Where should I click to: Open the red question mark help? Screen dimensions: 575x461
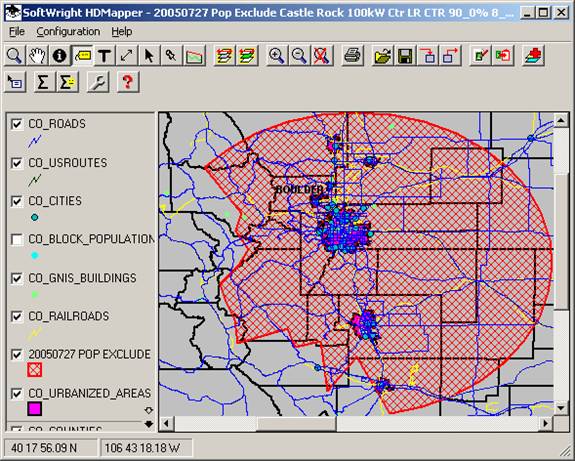[x=128, y=82]
